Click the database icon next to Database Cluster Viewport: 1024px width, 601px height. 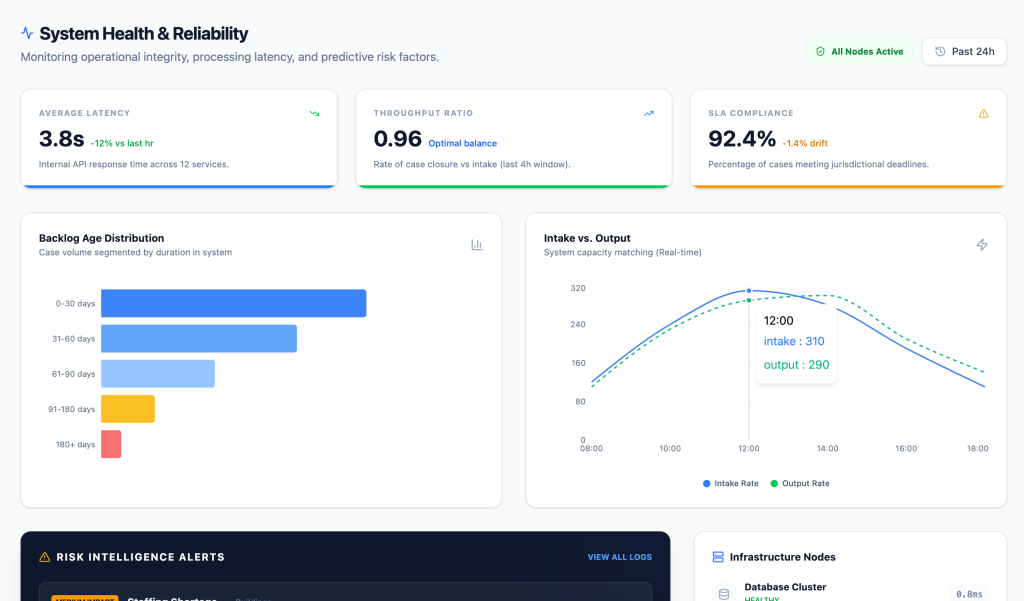[x=724, y=594]
